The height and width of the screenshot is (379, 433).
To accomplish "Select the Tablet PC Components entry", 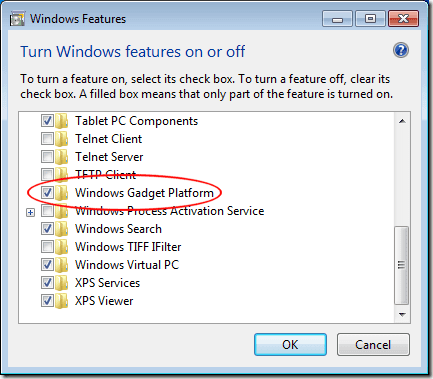I will (136, 121).
